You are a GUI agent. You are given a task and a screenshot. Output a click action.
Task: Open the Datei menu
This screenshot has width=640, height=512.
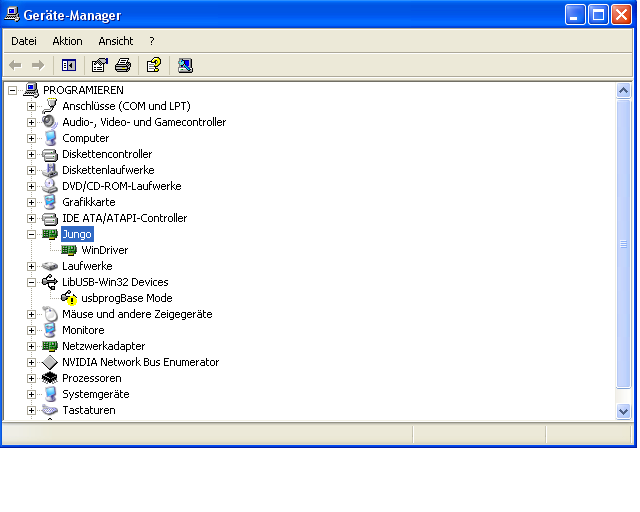[x=24, y=41]
